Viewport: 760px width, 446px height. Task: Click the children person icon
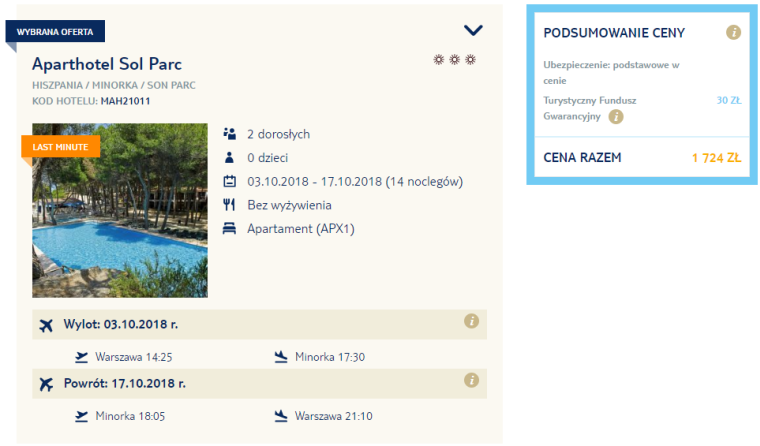(x=229, y=158)
